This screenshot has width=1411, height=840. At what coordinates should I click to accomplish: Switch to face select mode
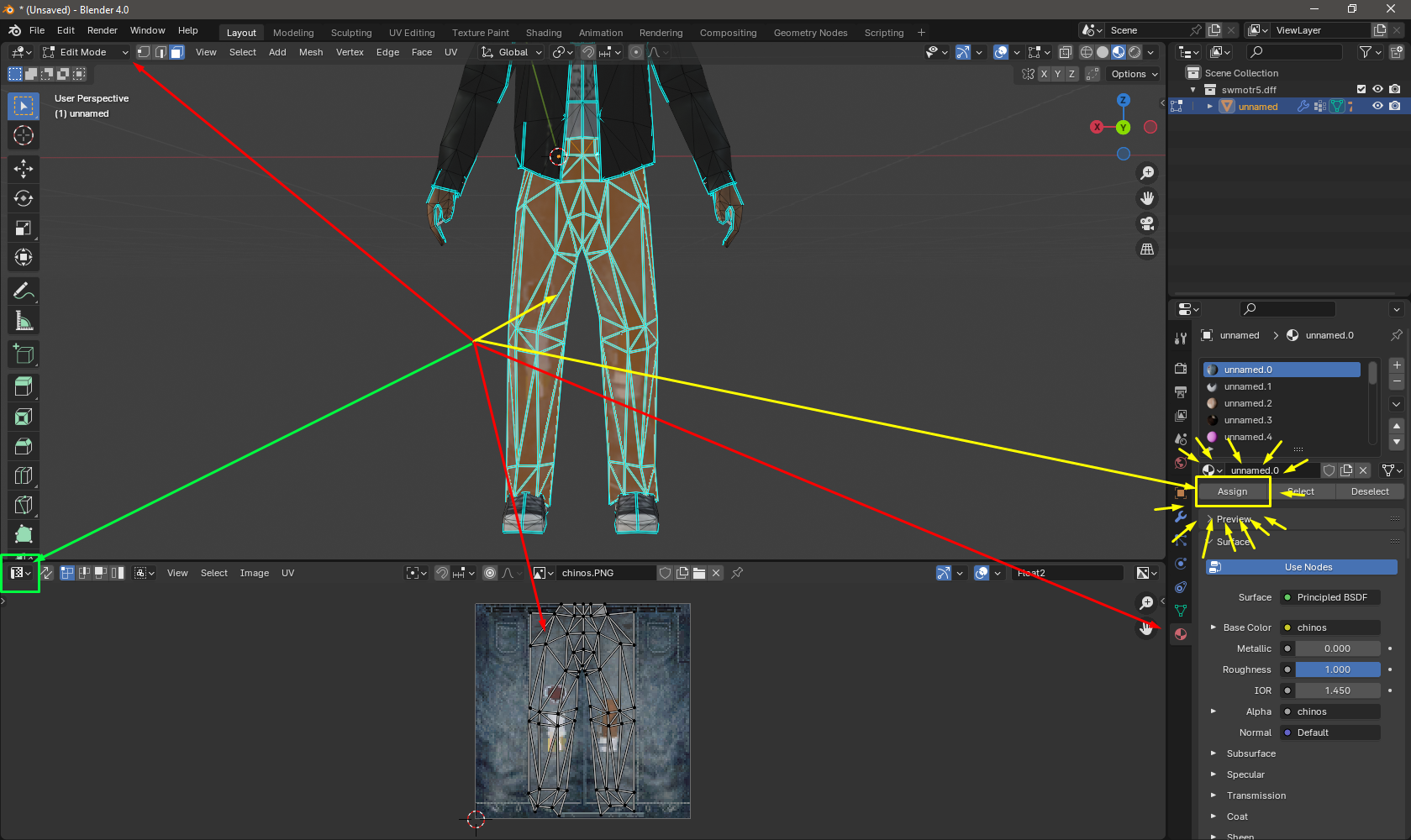(x=176, y=52)
